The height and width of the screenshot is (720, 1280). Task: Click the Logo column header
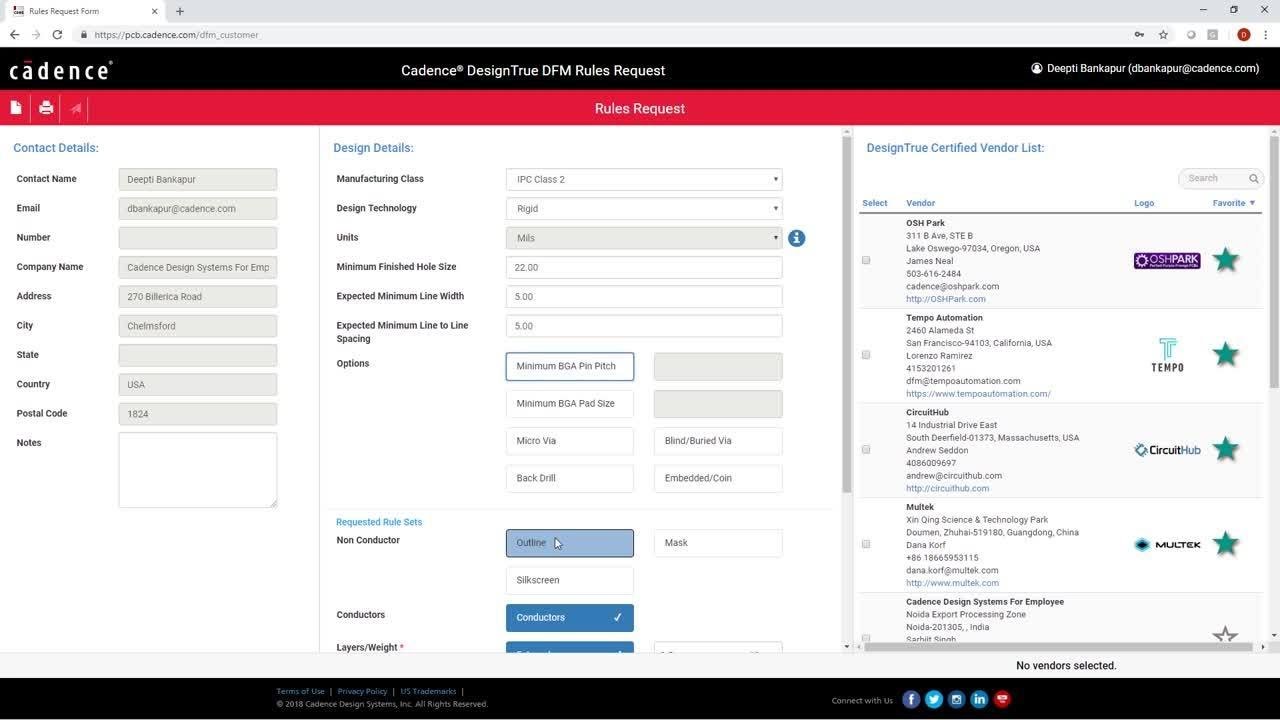[x=1144, y=203]
